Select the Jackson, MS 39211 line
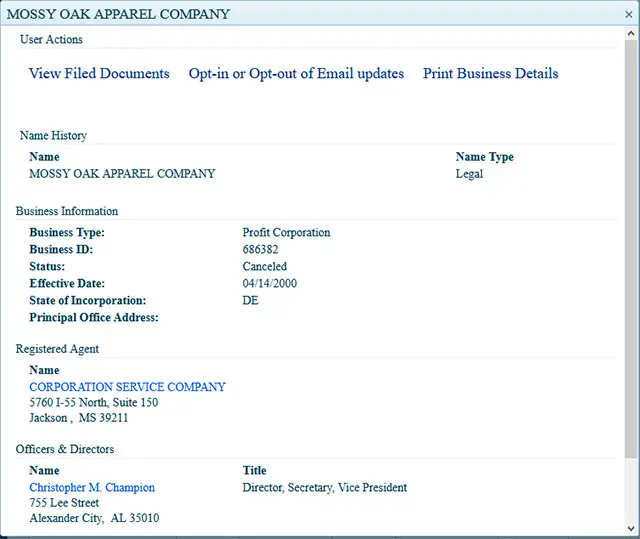The image size is (640, 539). 78,418
